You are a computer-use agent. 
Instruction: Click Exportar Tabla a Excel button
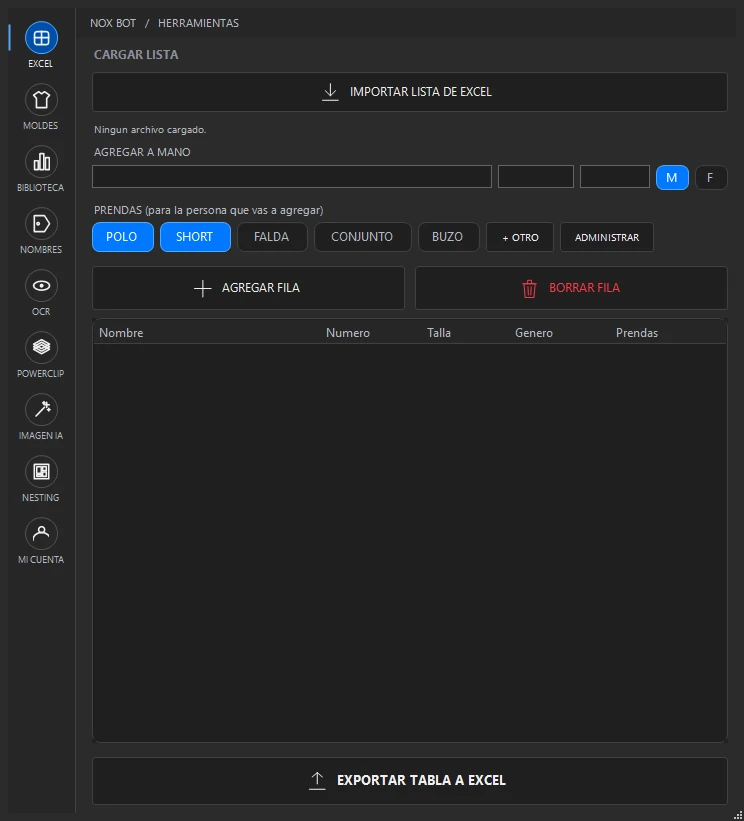click(x=409, y=781)
